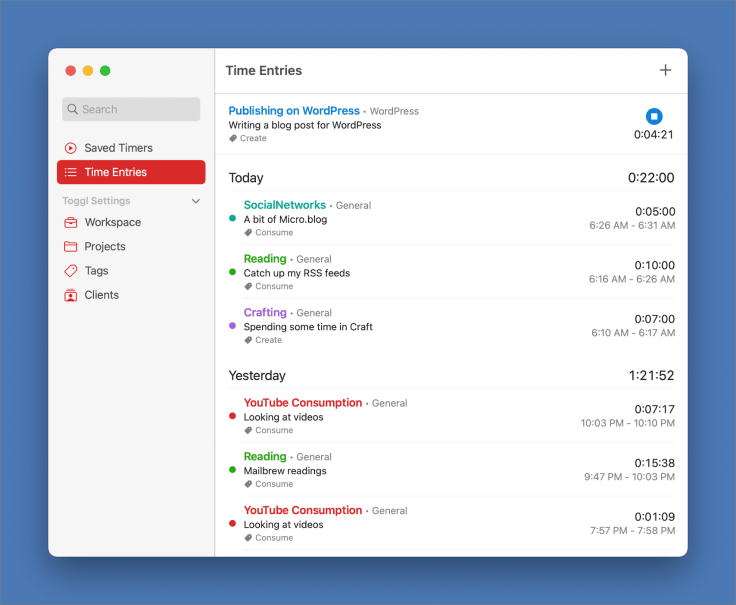Open Publishing on WordPress project link

pos(294,111)
